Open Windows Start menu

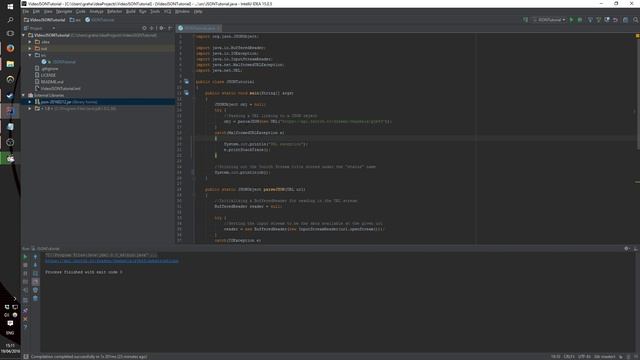10,6
